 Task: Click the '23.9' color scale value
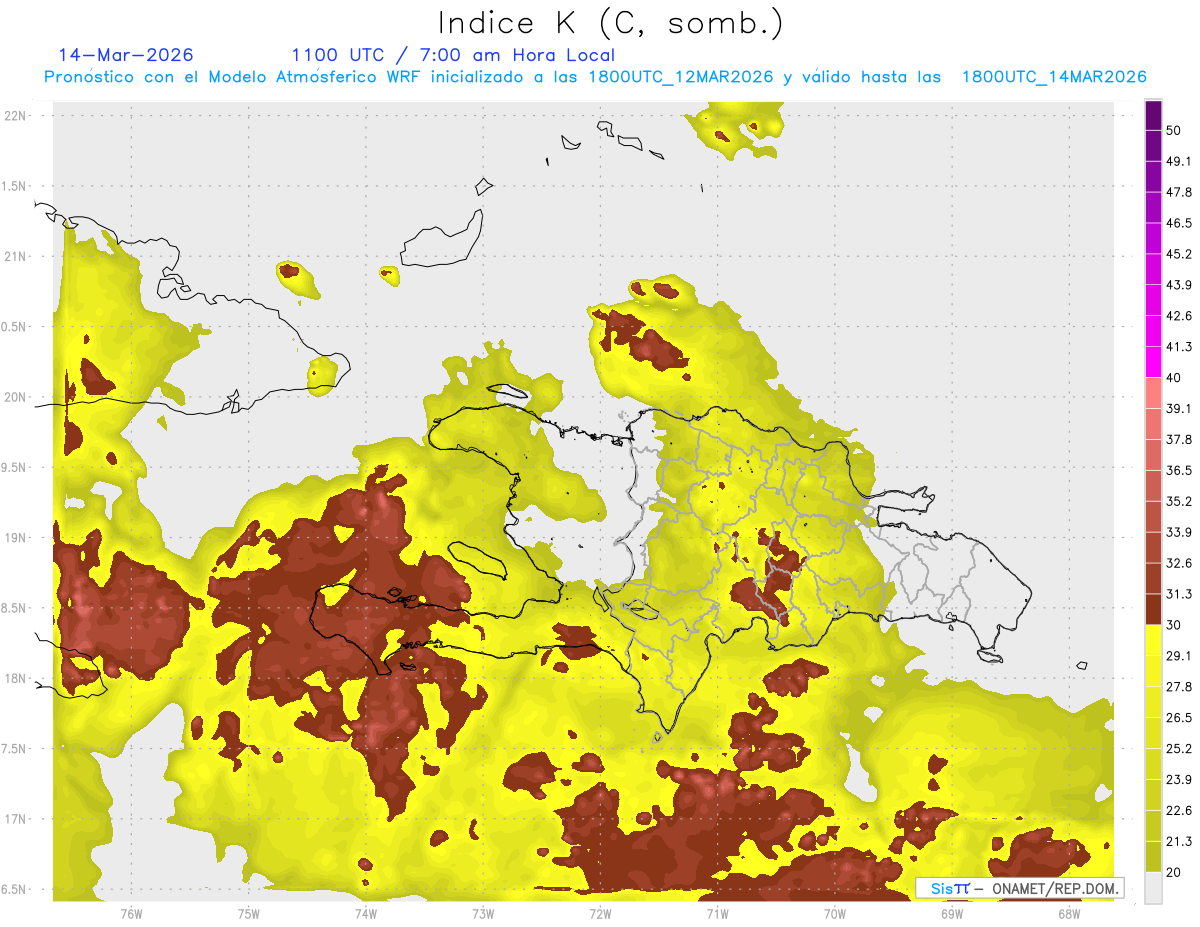[1179, 780]
